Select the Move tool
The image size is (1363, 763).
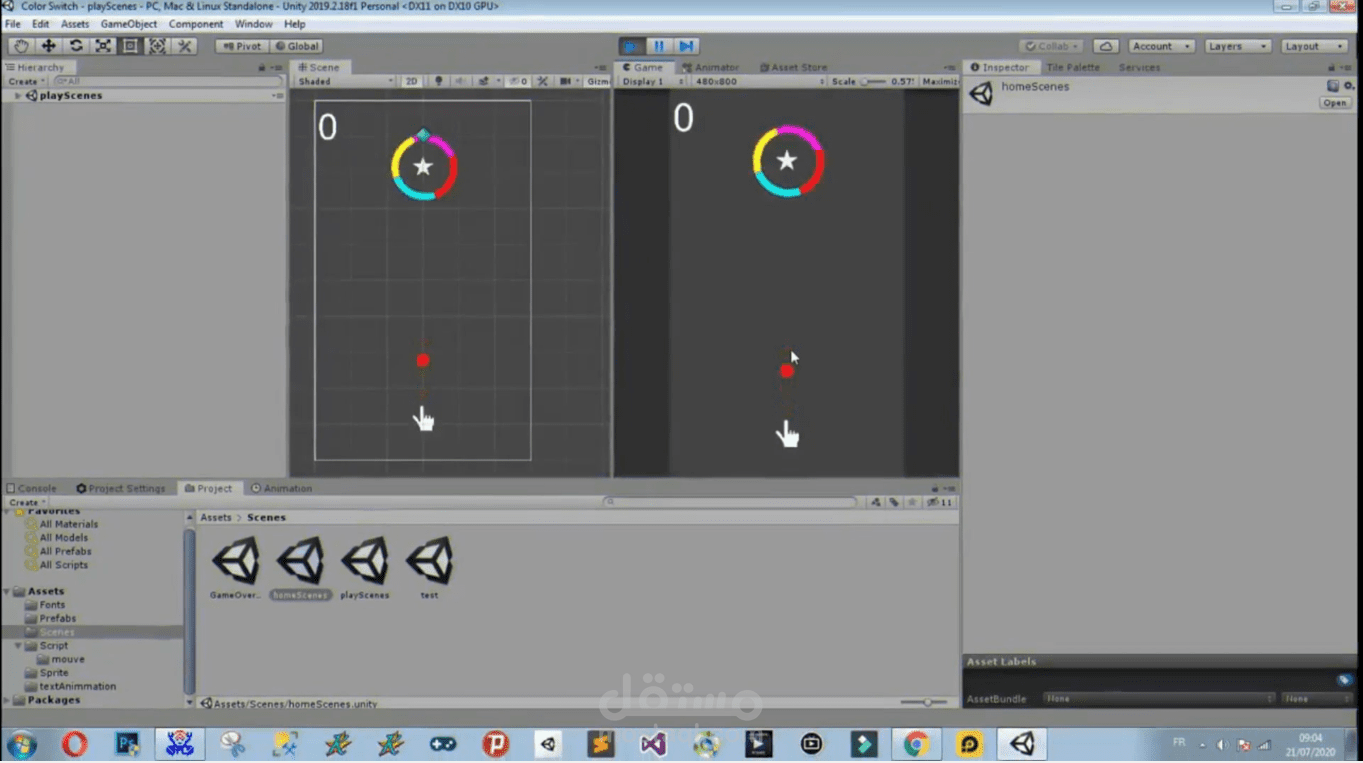[x=48, y=46]
